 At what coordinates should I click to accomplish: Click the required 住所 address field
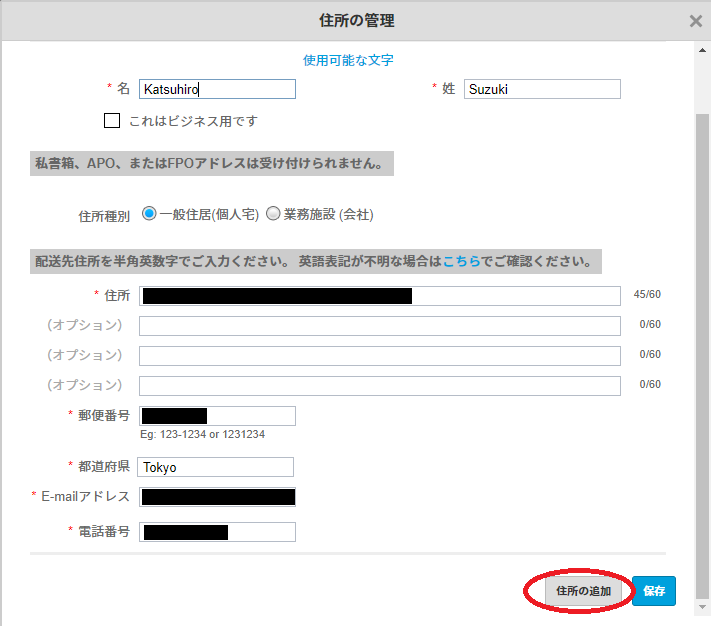380,296
